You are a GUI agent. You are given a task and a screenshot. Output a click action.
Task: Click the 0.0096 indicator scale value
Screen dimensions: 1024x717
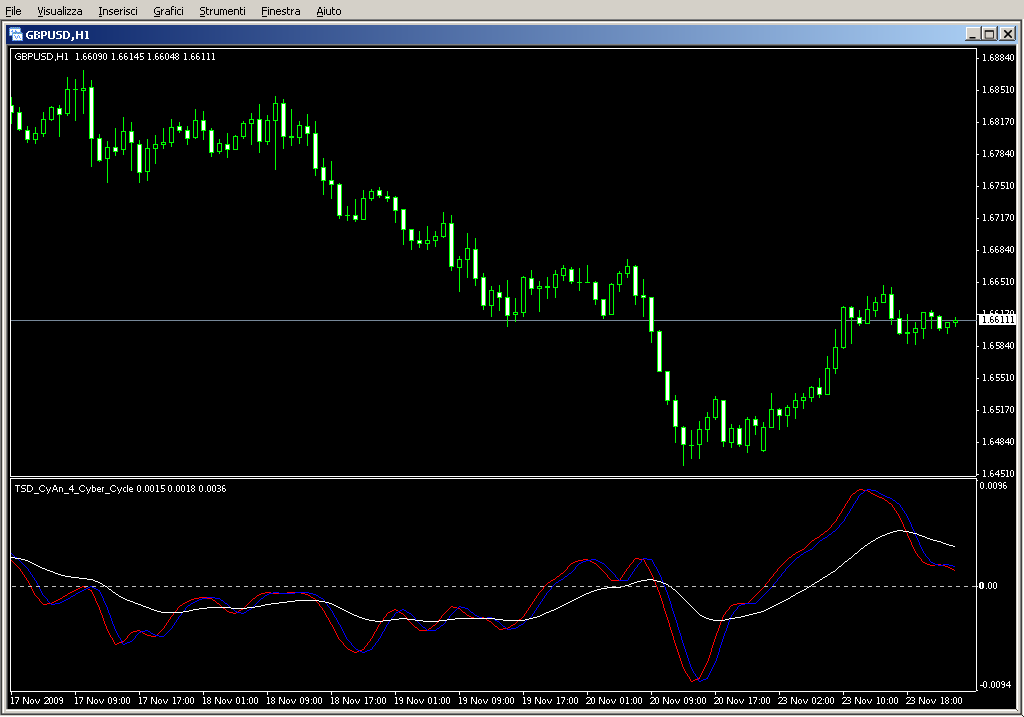pyautogui.click(x=993, y=485)
